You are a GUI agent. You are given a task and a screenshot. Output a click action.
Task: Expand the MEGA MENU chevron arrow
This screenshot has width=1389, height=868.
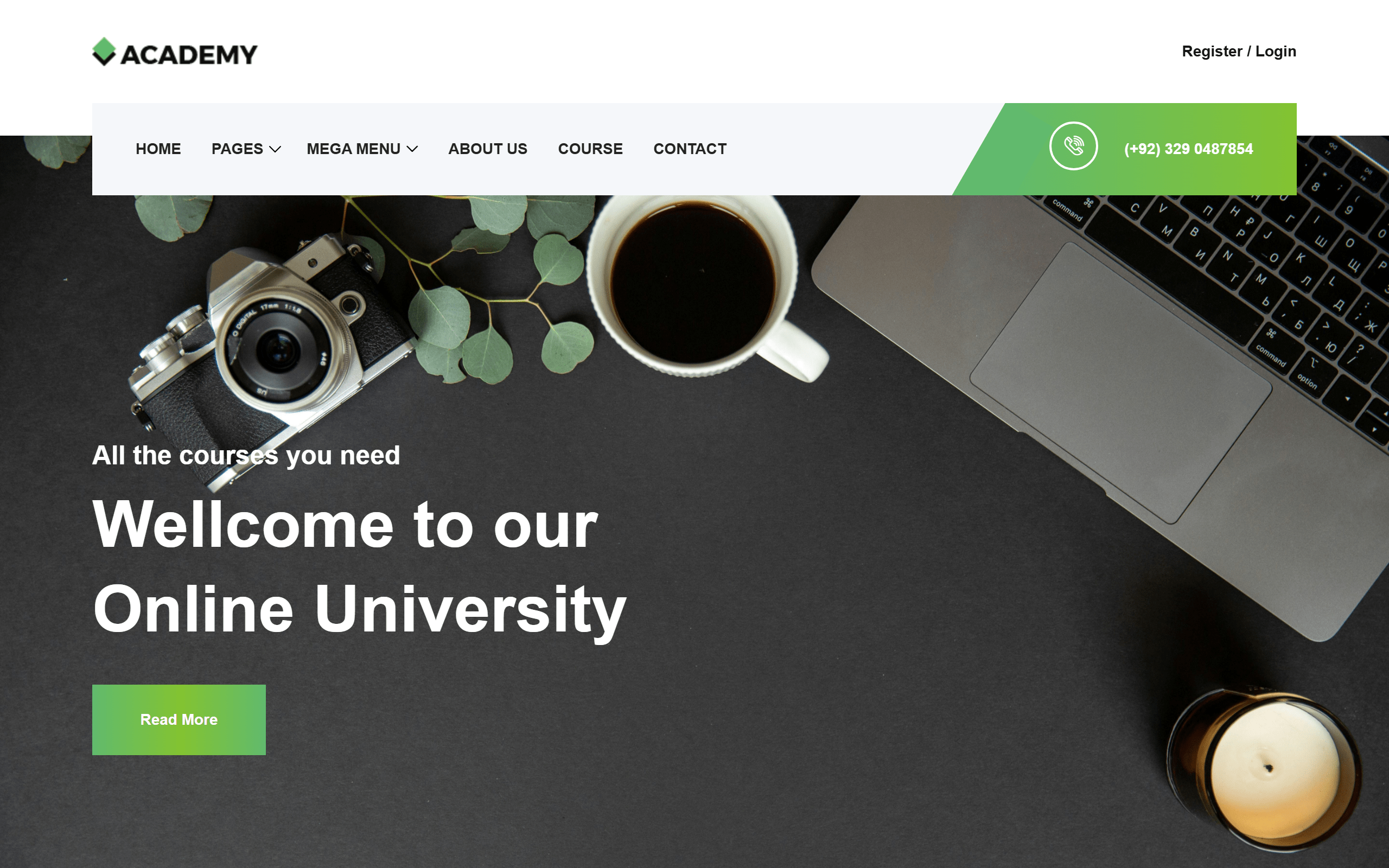tap(412, 149)
